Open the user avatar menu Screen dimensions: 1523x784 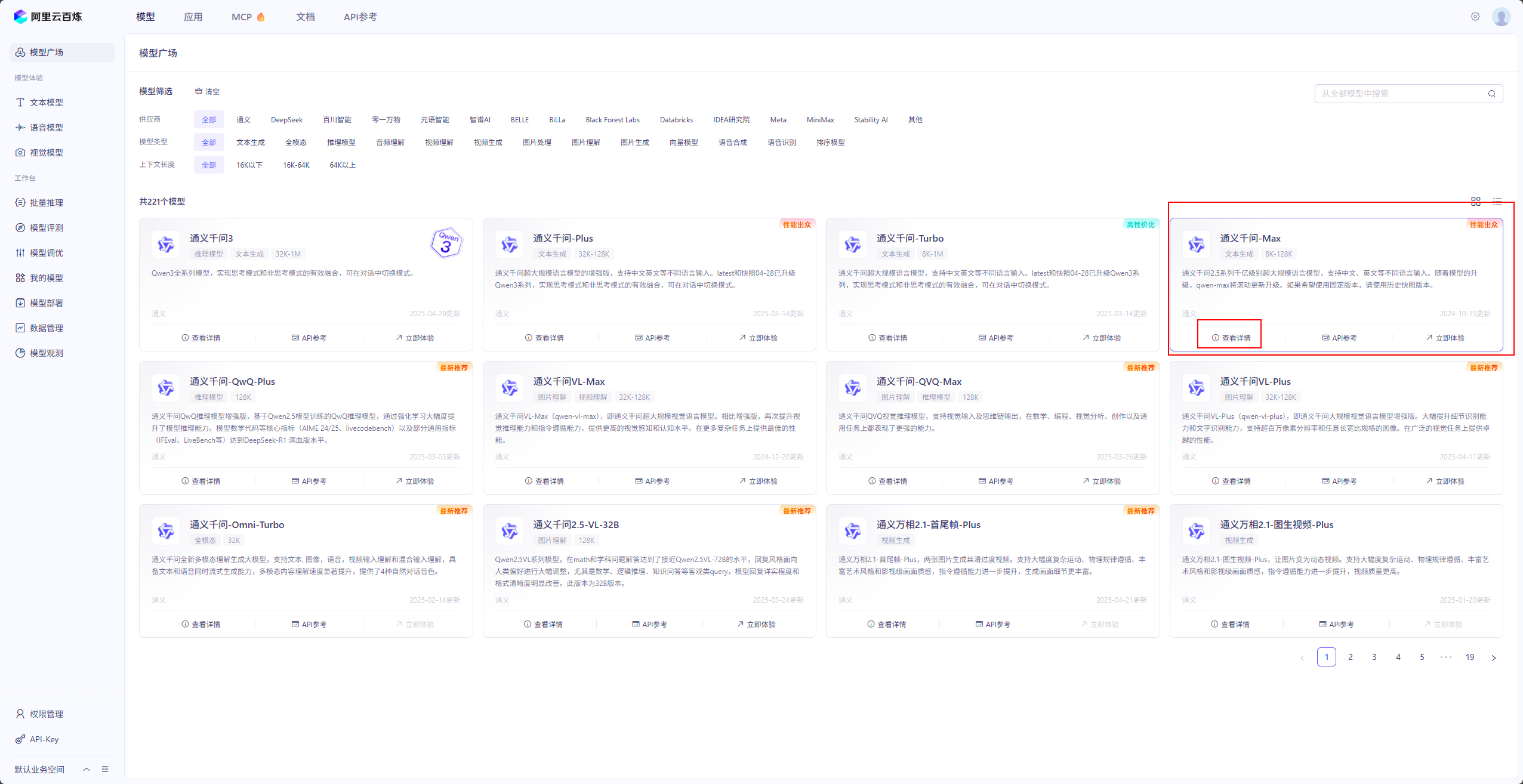[x=1501, y=17]
